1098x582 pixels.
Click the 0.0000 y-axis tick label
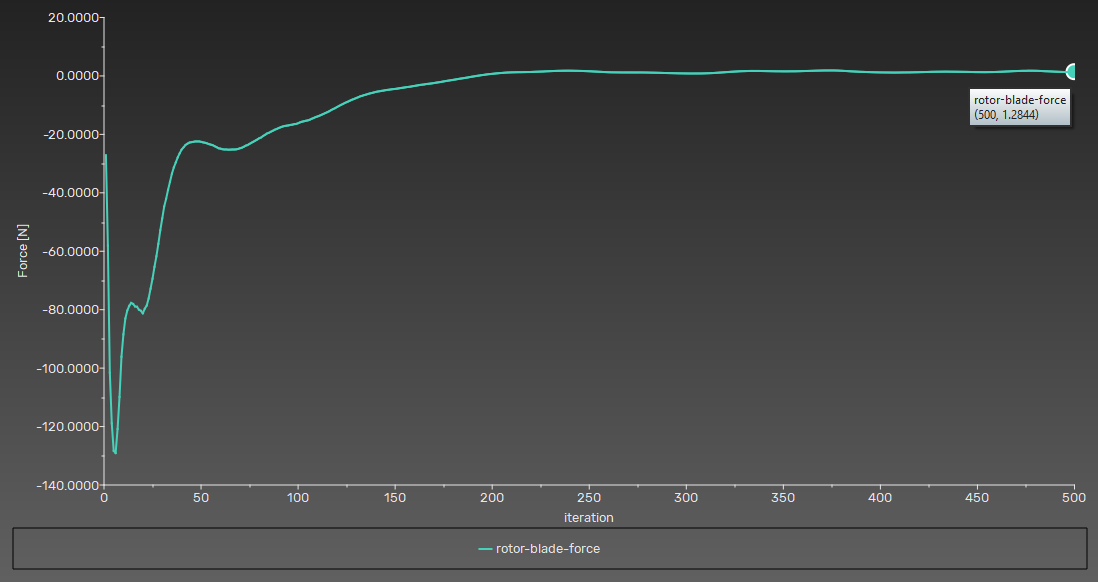(68, 76)
